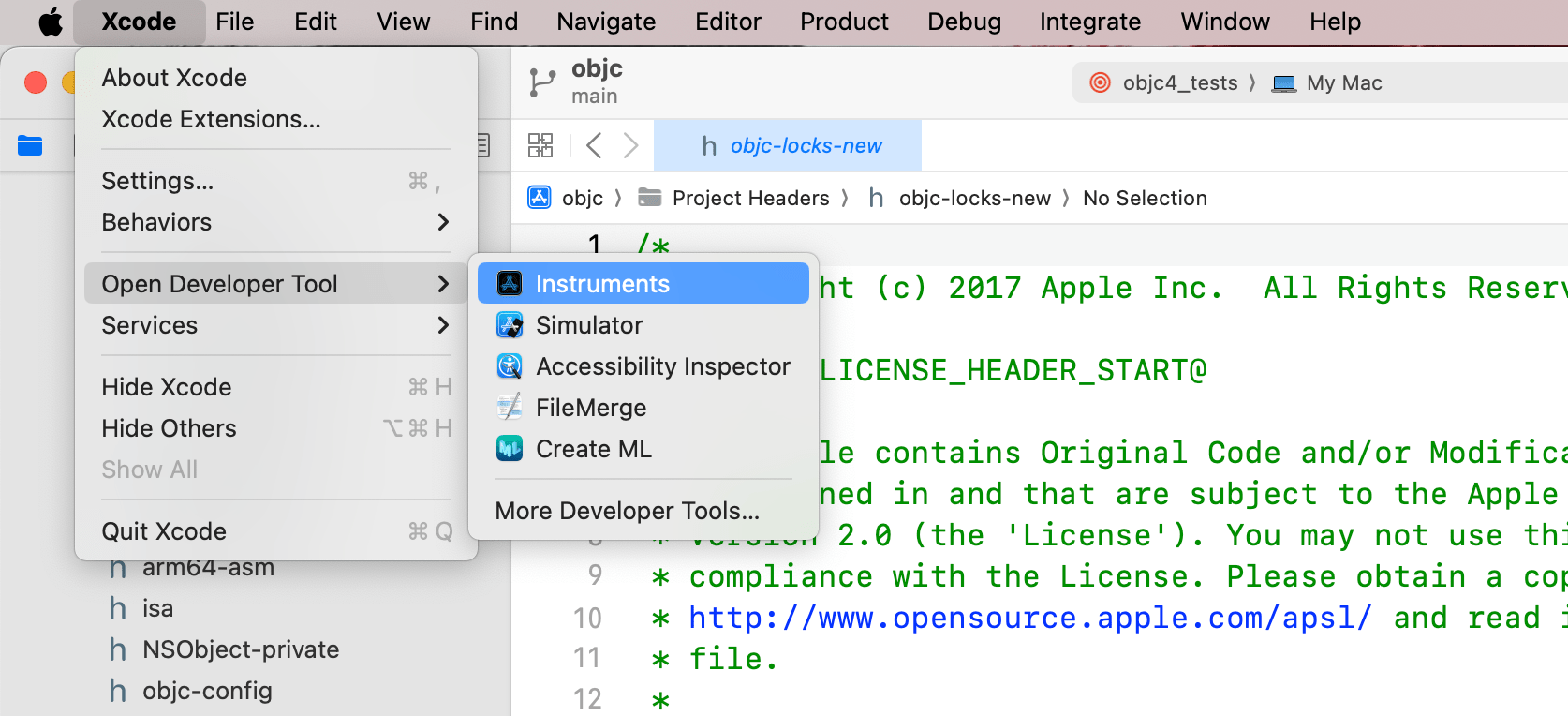This screenshot has height=716, width=1568.
Task: Open the related items grid icon
Action: (x=540, y=145)
